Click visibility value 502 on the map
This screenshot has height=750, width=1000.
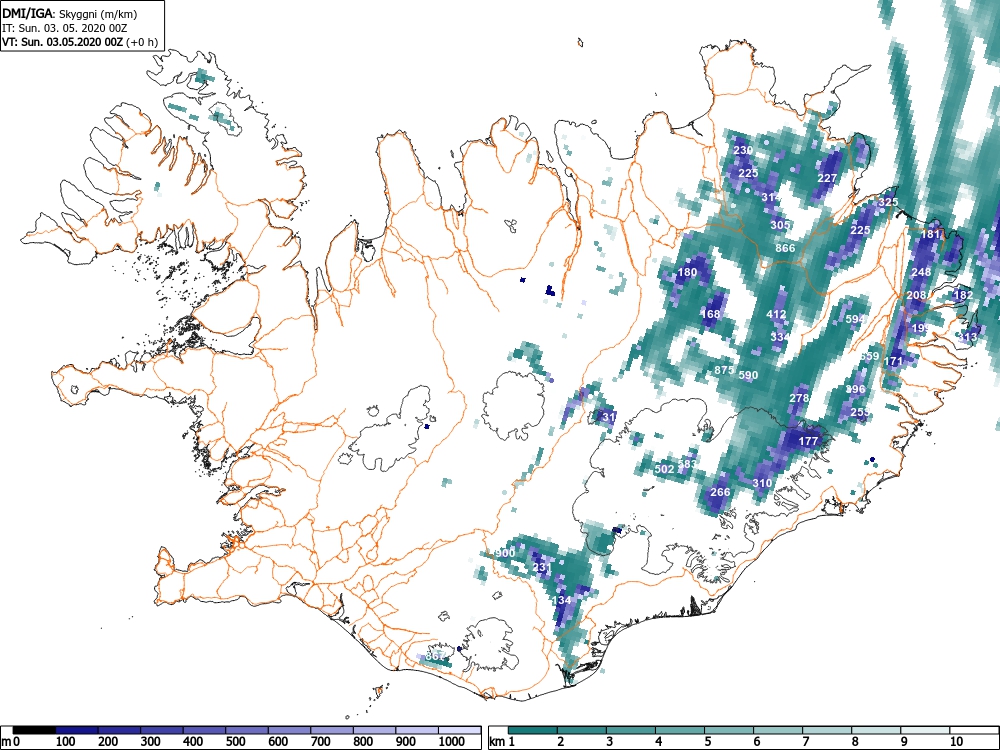[665, 469]
